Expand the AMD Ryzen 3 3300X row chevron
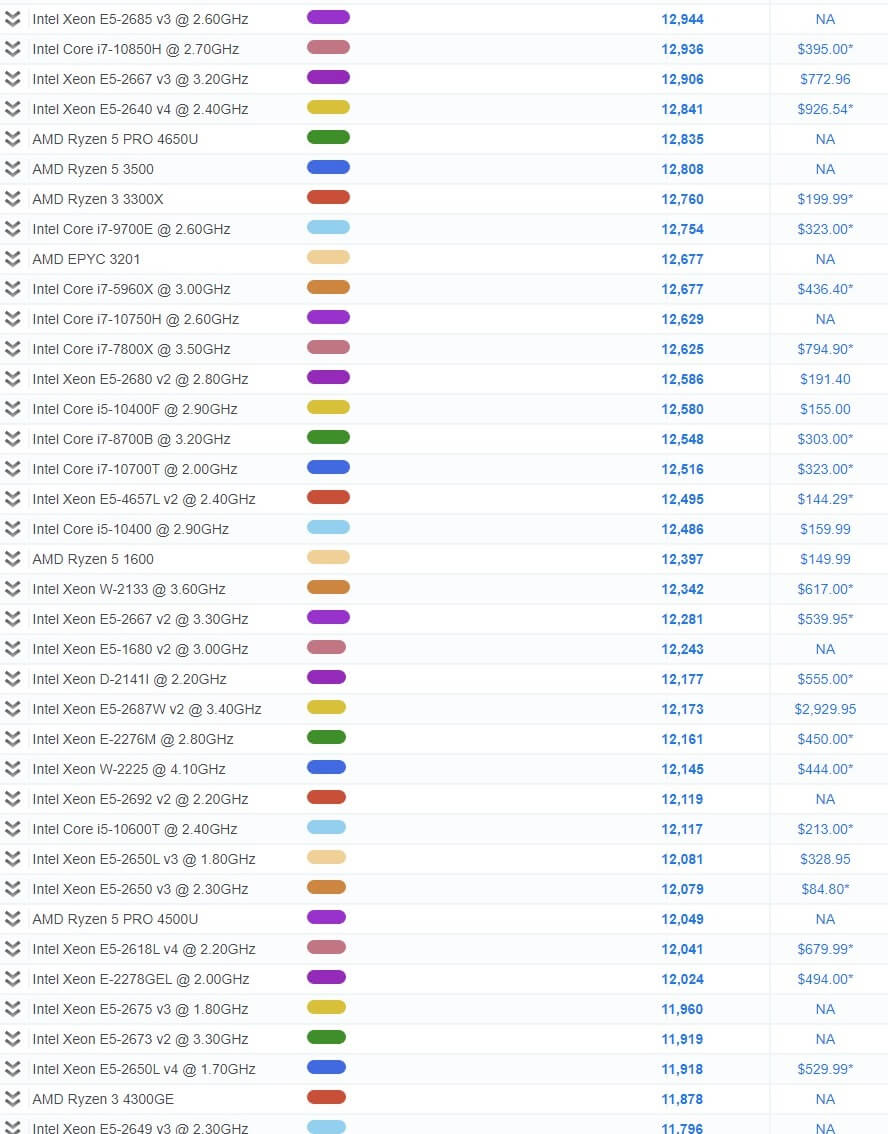 [12, 199]
